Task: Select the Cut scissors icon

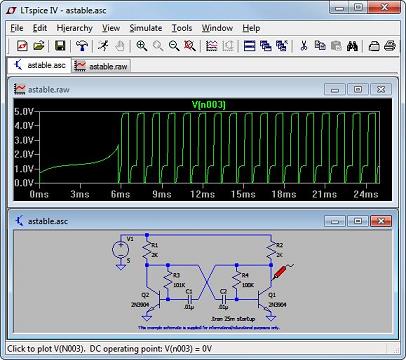Action: [303, 46]
